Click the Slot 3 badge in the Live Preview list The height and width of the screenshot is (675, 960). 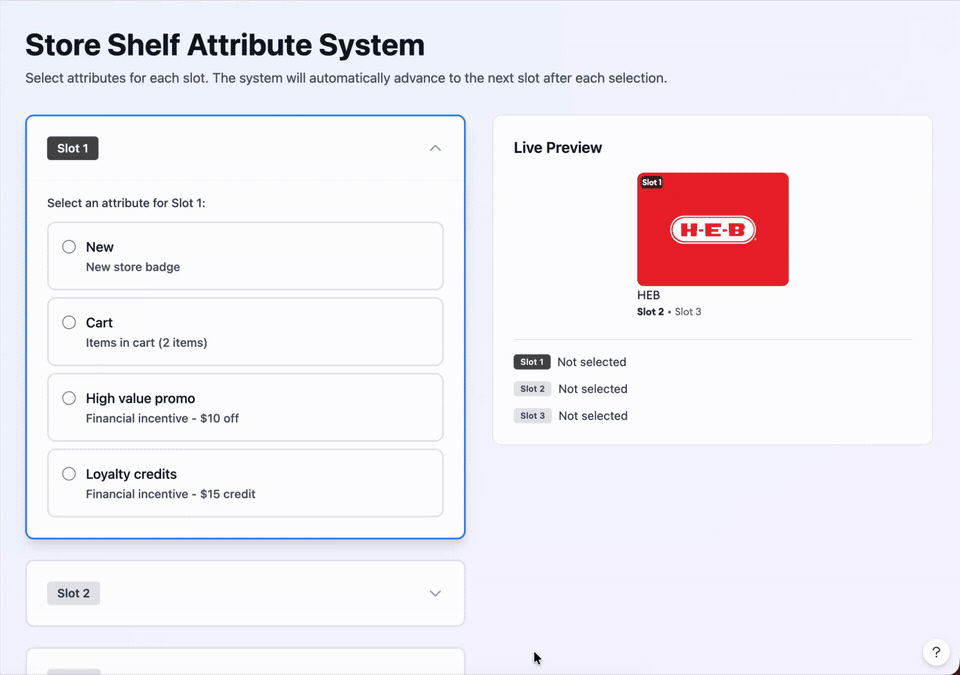(532, 416)
